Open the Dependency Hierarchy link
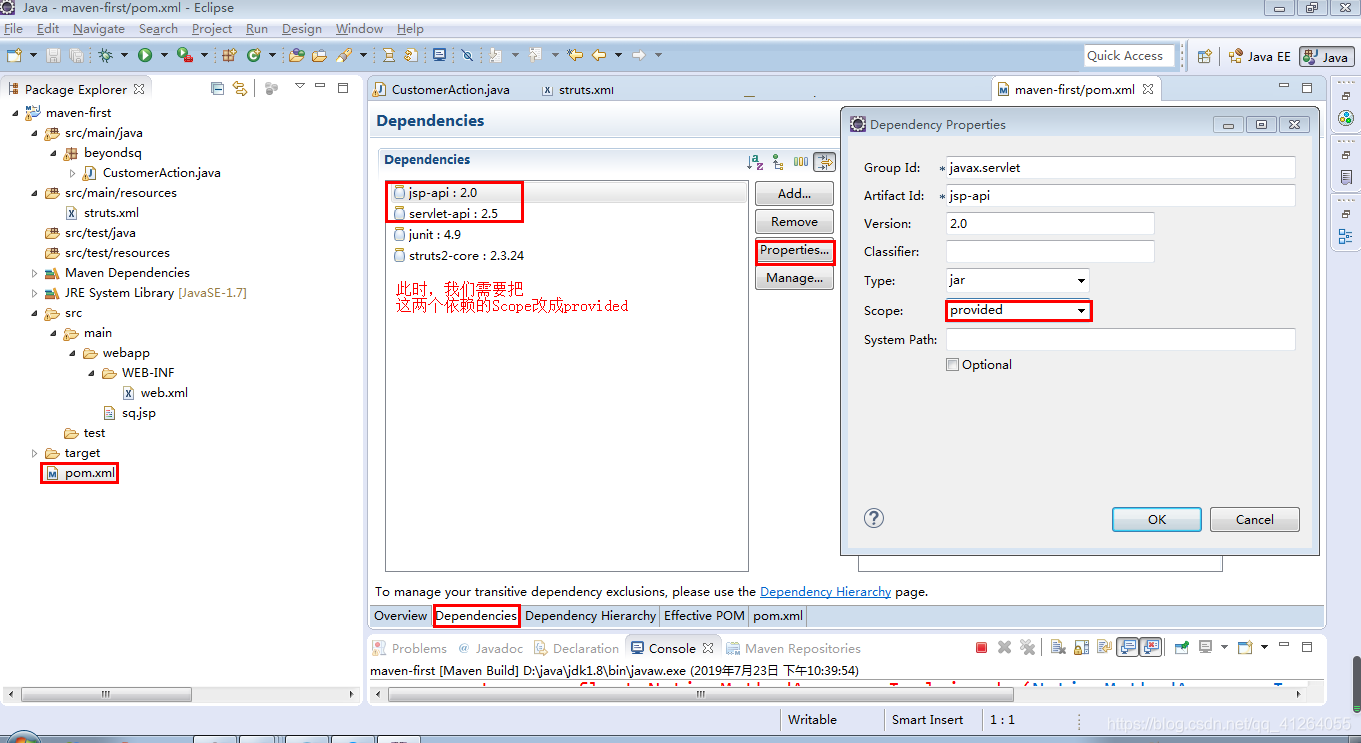The width and height of the screenshot is (1361, 743). (x=825, y=592)
